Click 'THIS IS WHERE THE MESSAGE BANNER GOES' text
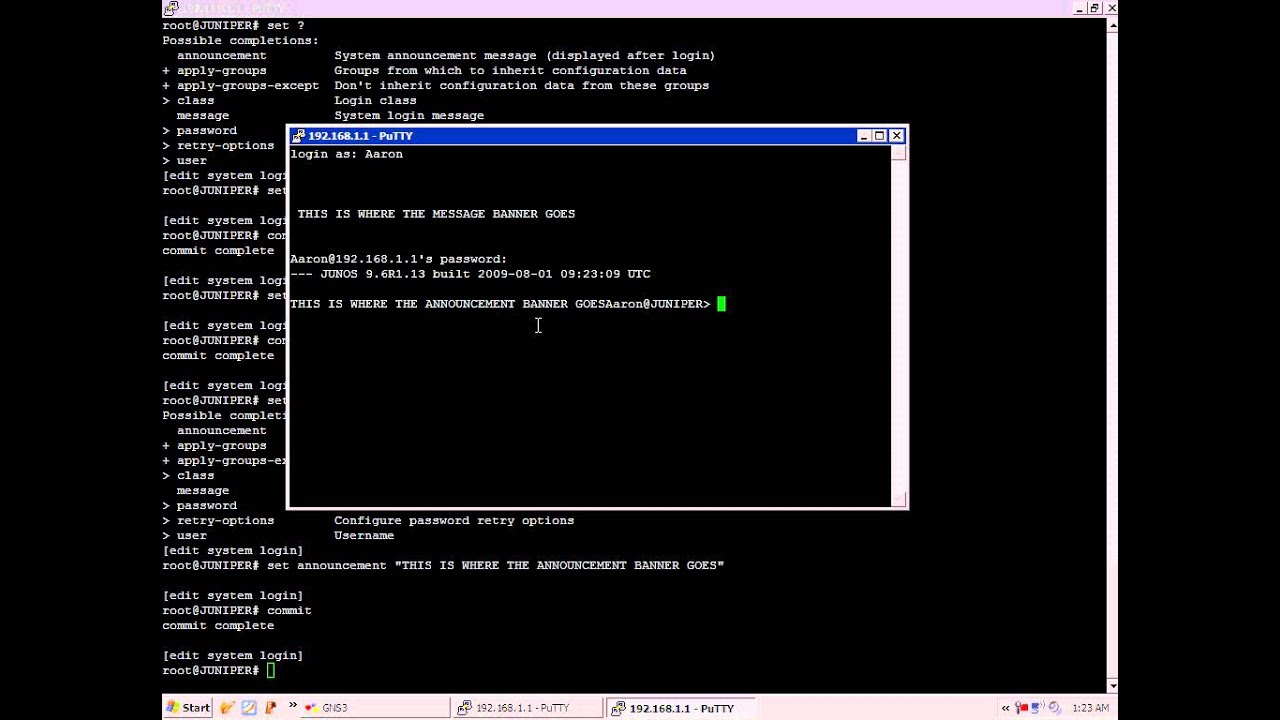Screen dimensions: 1280x720 (x=436, y=214)
